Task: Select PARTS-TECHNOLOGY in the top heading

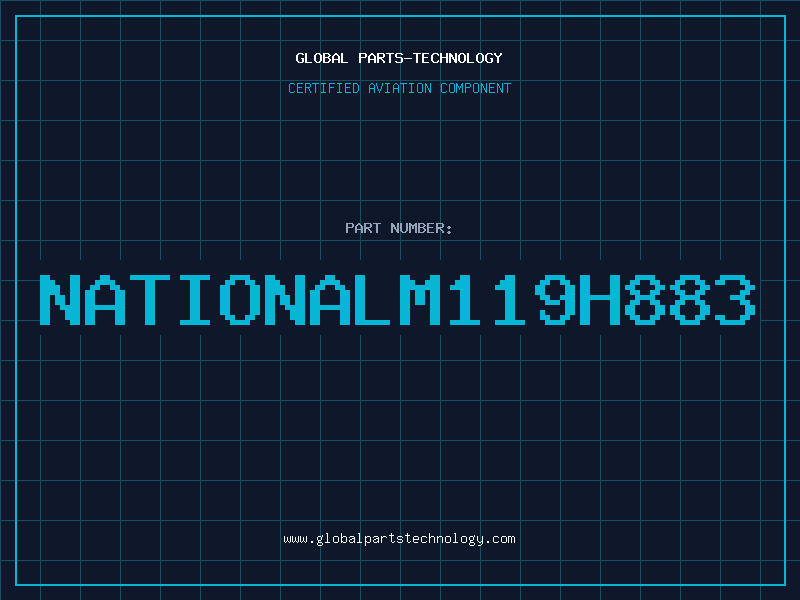Action: [x=429, y=58]
